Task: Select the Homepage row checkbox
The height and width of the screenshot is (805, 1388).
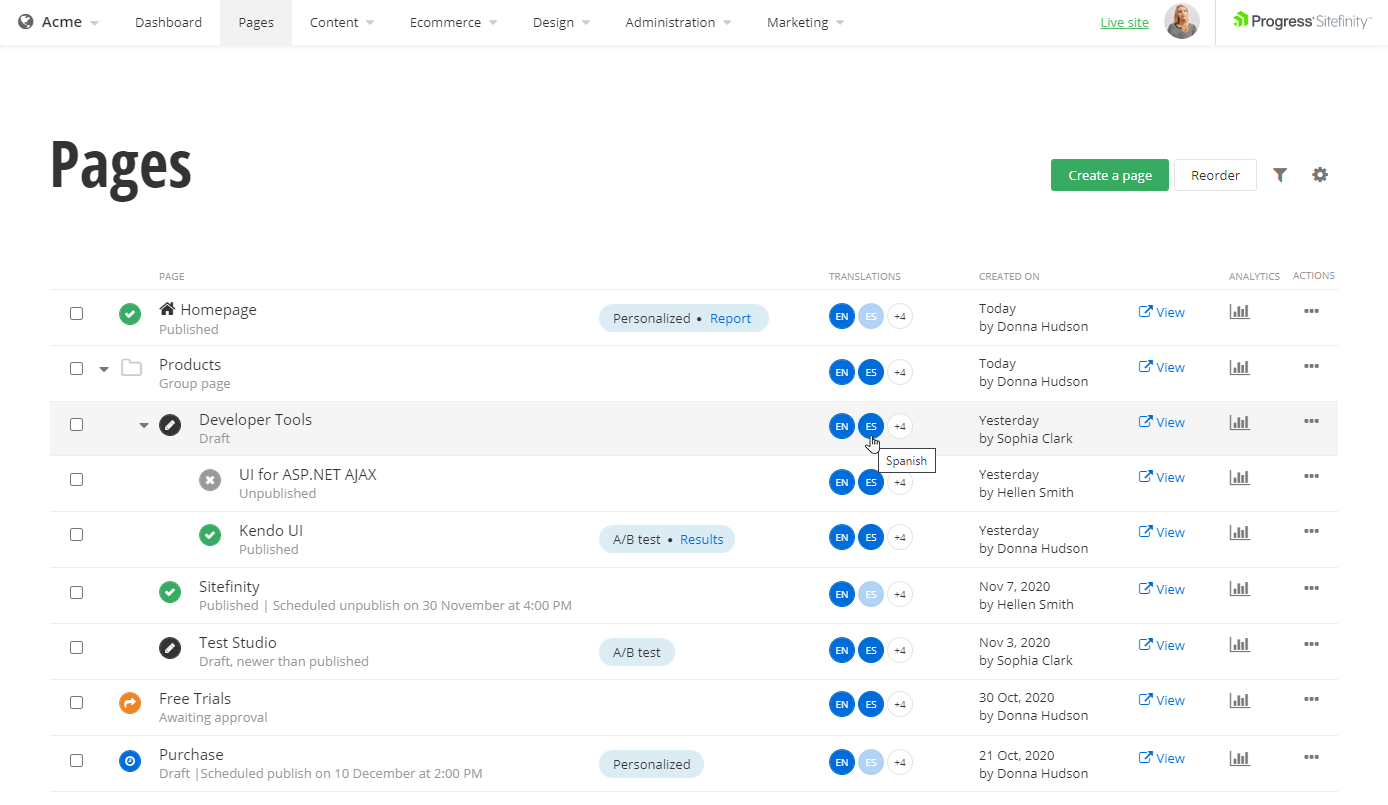Action: (x=77, y=313)
